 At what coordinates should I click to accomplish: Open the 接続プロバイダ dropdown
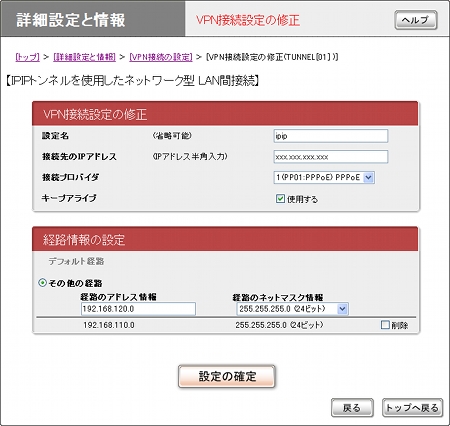(x=324, y=177)
